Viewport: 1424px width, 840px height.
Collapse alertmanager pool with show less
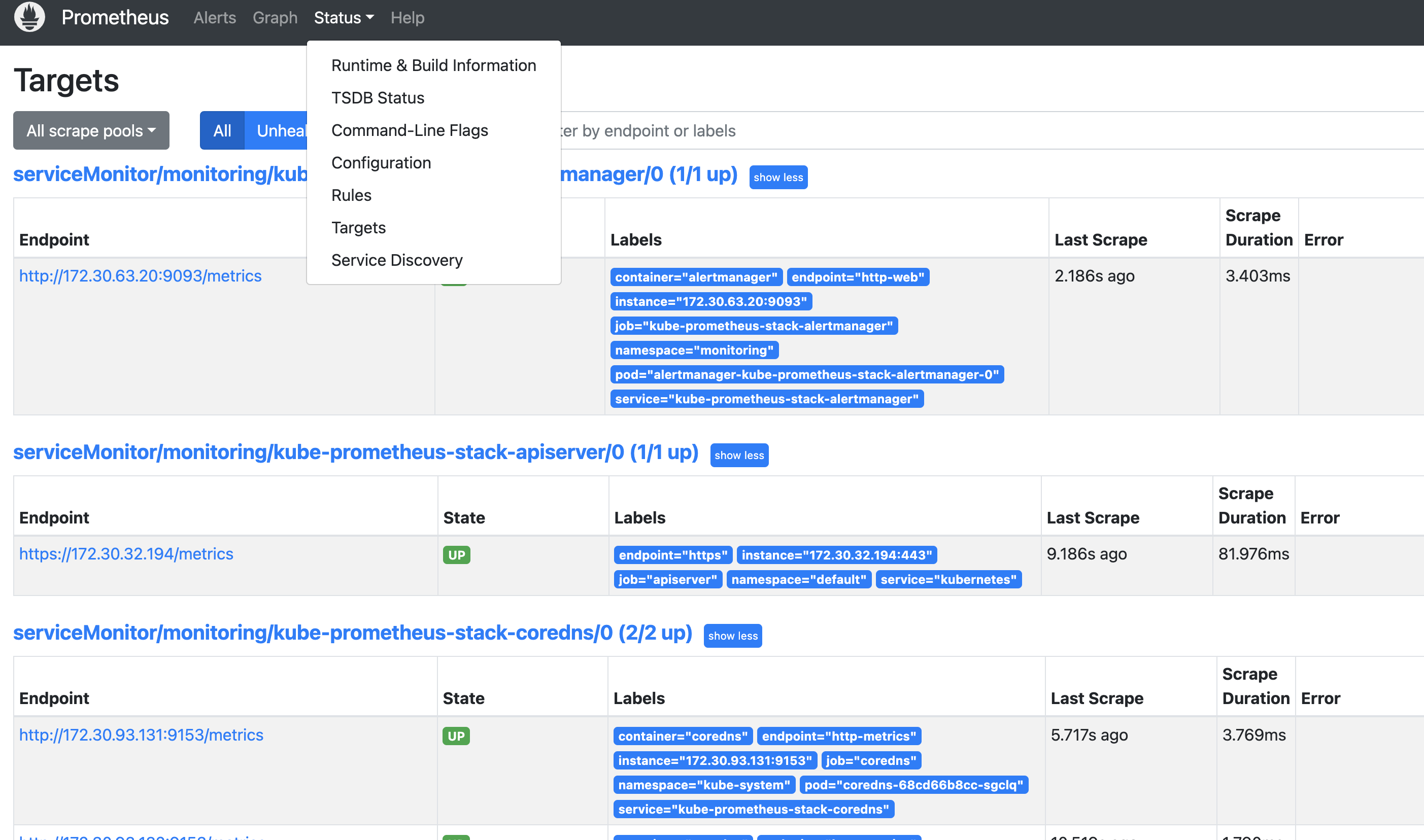pyautogui.click(x=778, y=177)
